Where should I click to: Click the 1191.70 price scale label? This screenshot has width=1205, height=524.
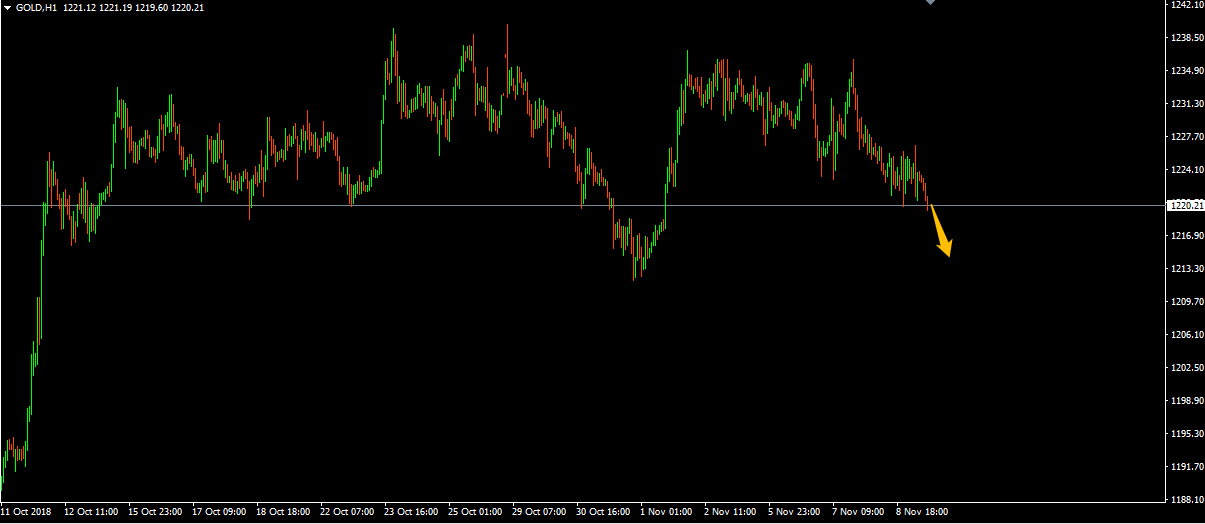tap(1186, 467)
